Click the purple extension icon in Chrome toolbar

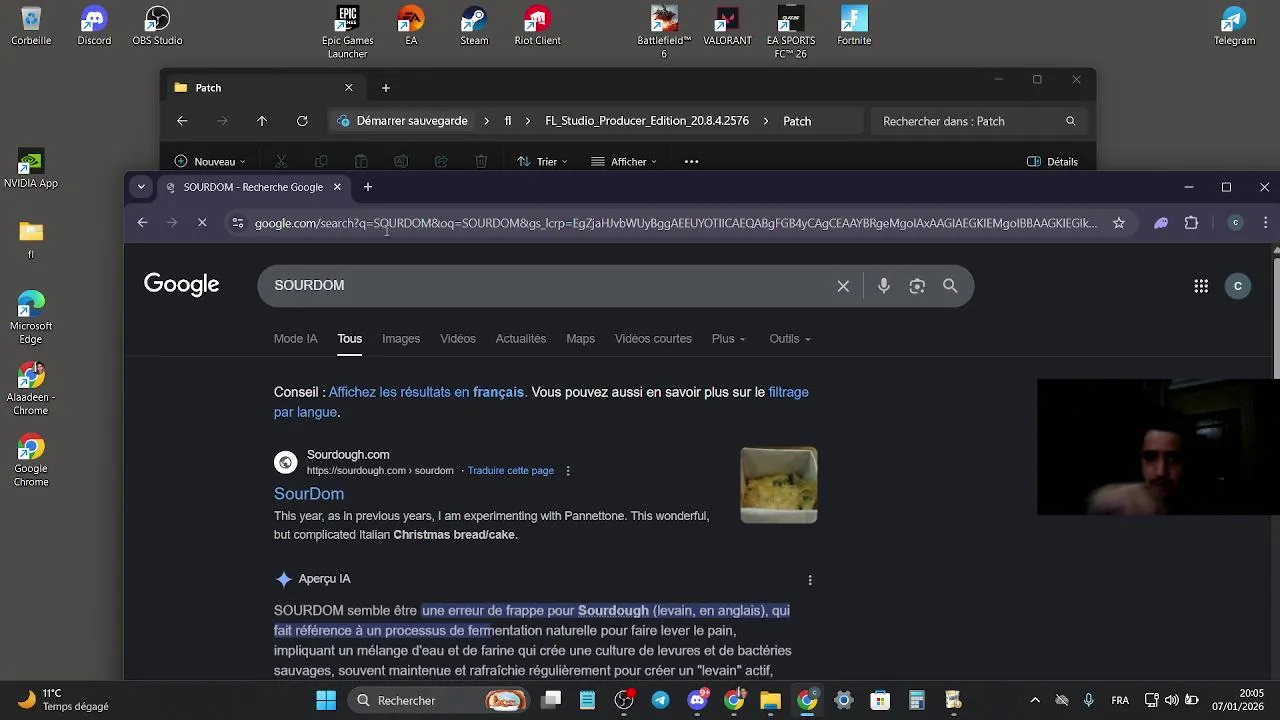click(x=1161, y=223)
